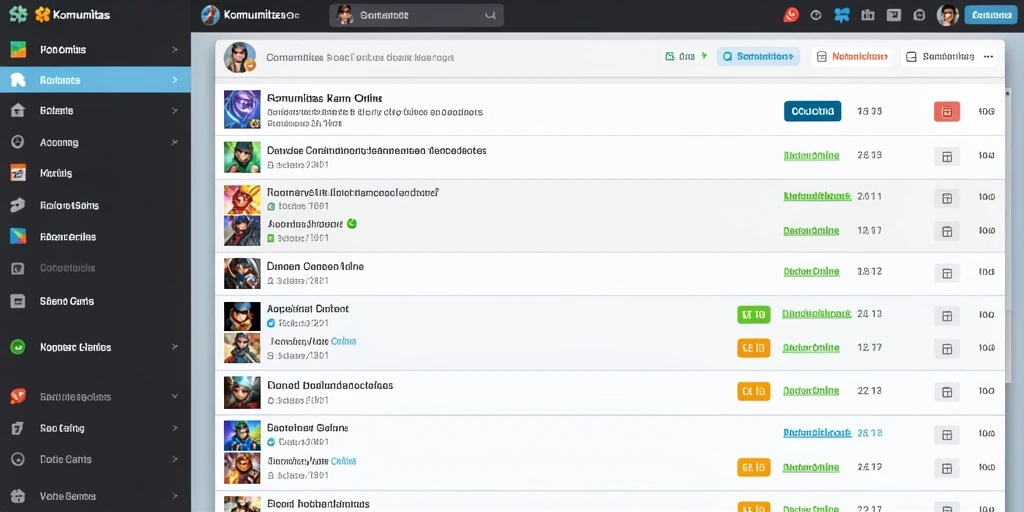Click the grid icon in Seotoinet Gelnre row
This screenshot has height=512, width=1024.
pos(947,434)
